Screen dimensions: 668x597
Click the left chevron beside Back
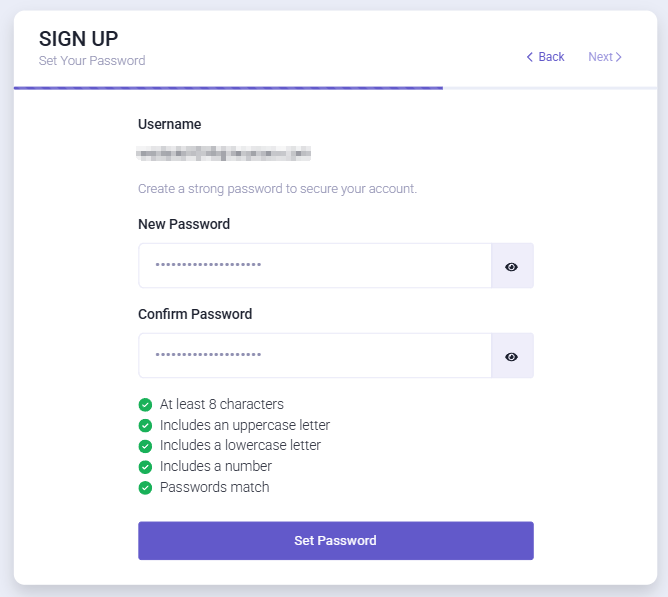click(530, 57)
